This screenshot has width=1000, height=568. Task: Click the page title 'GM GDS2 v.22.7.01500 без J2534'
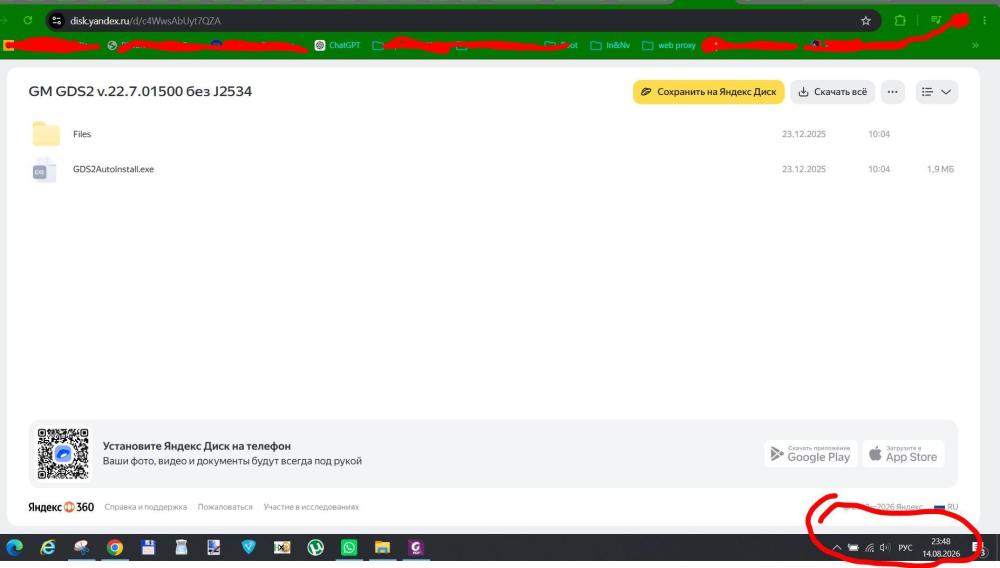coord(140,91)
